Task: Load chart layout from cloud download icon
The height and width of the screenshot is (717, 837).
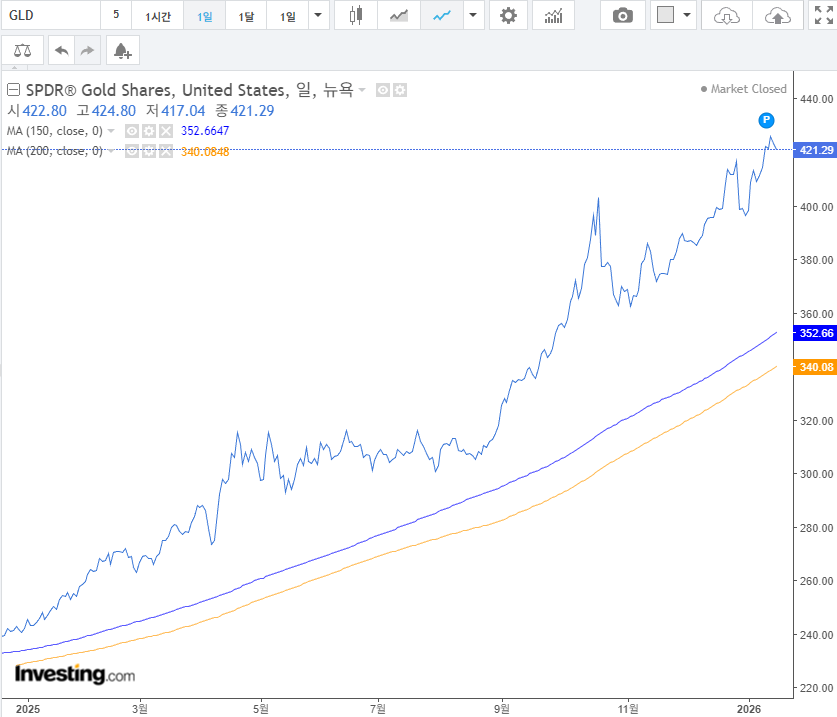Action: pos(727,15)
